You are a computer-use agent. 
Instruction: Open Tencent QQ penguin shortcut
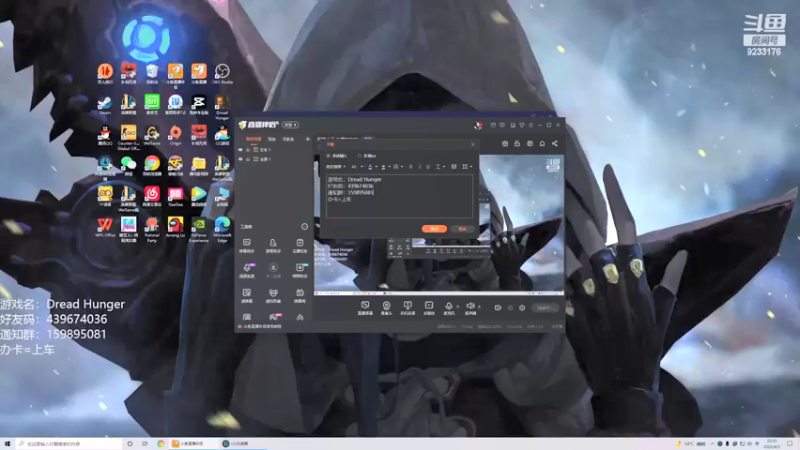coord(105,135)
